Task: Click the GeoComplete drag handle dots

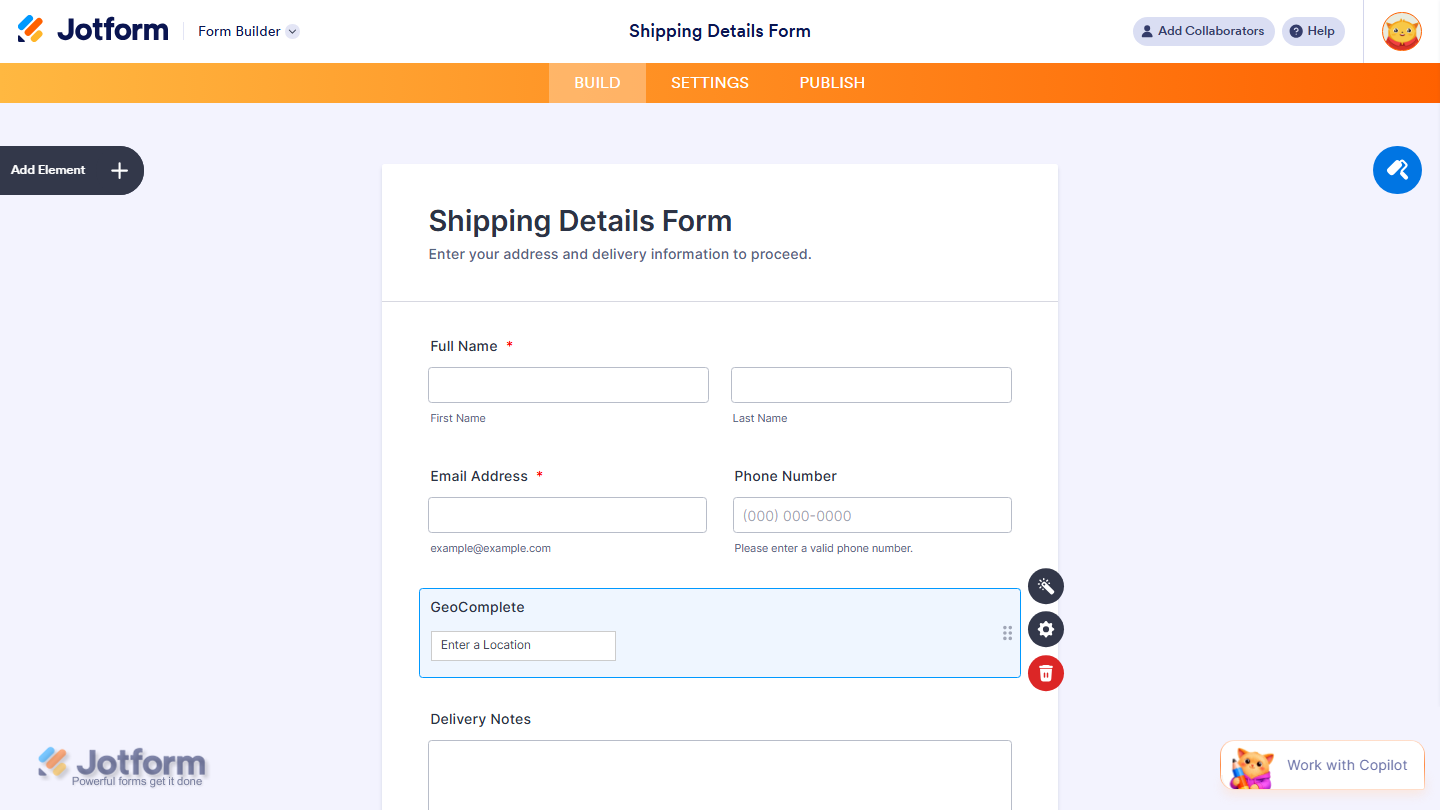Action: (x=1007, y=633)
